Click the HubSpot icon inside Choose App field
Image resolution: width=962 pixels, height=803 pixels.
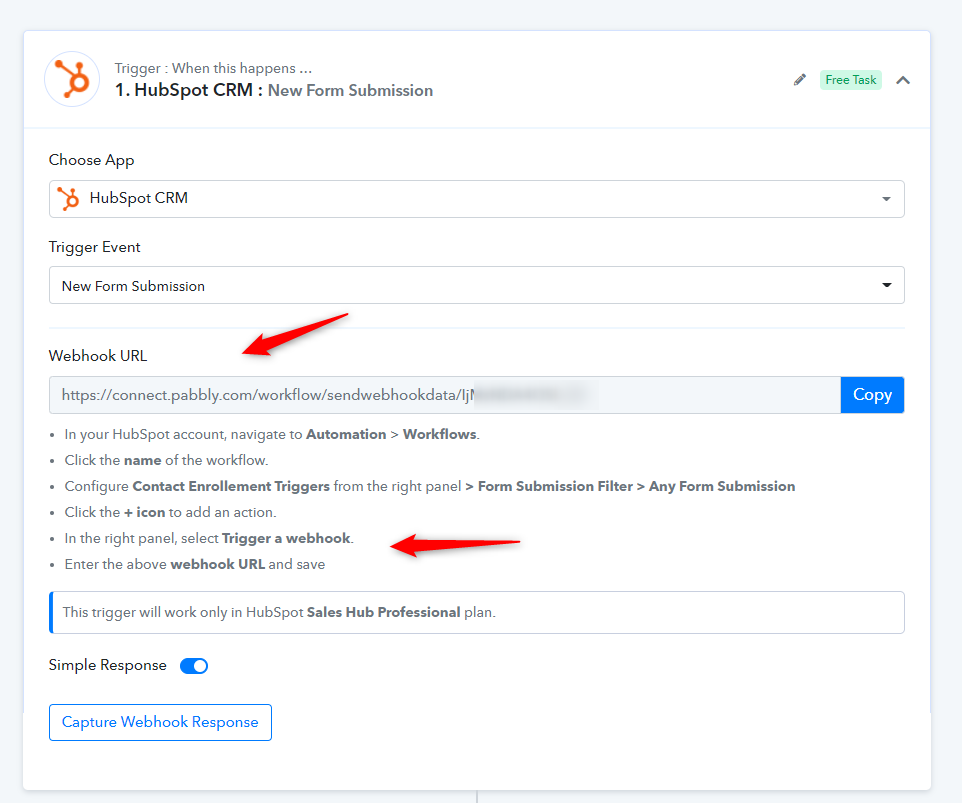click(68, 199)
